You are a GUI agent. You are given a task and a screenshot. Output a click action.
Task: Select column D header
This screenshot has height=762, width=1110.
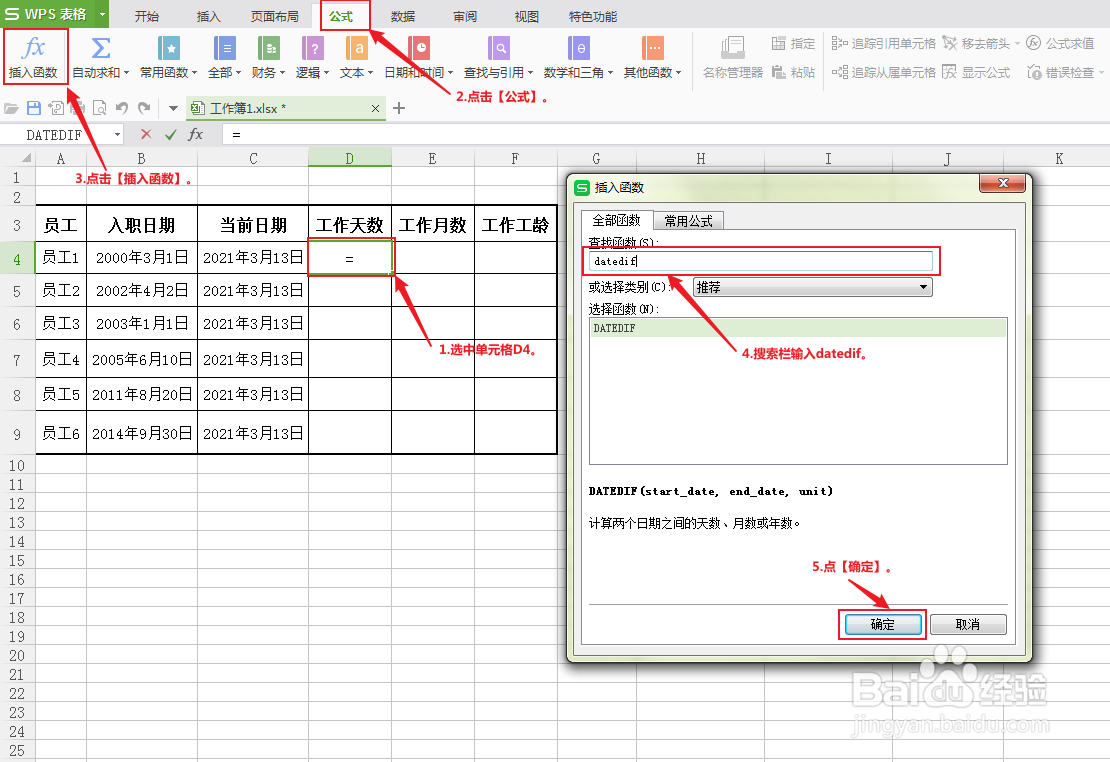(350, 158)
